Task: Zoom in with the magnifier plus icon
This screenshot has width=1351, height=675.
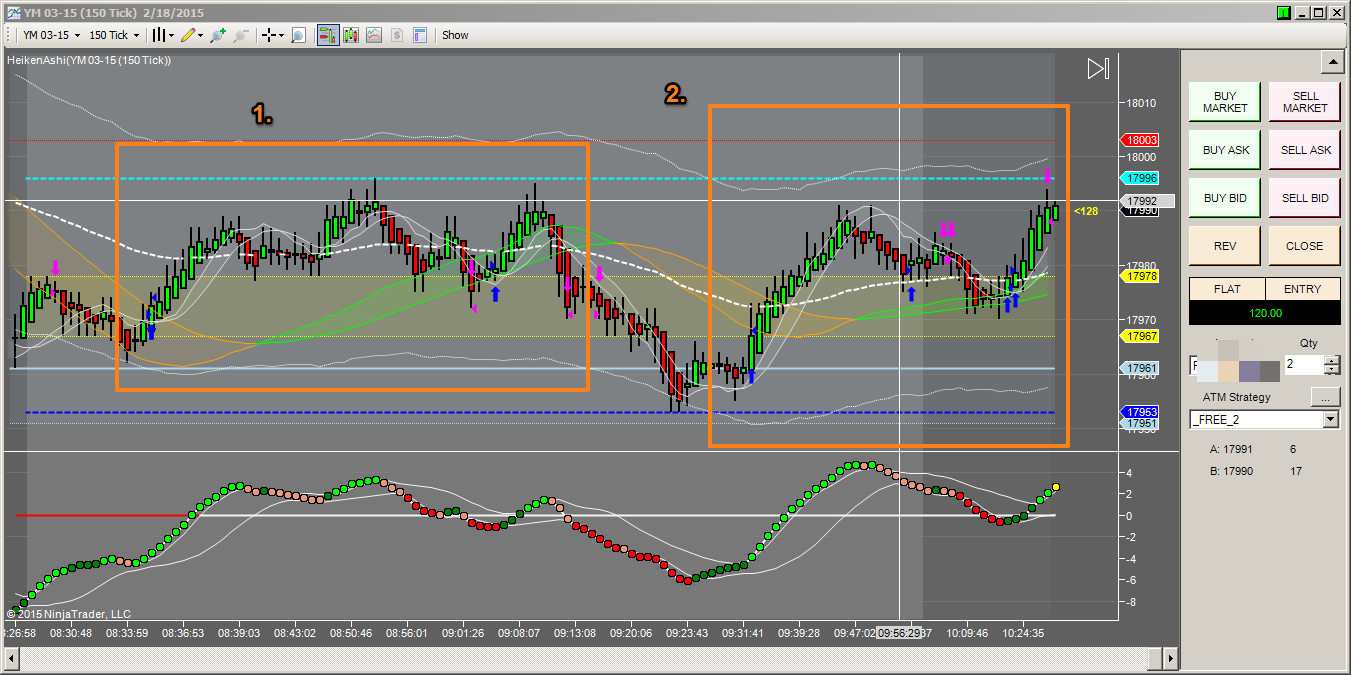Action: [217, 35]
